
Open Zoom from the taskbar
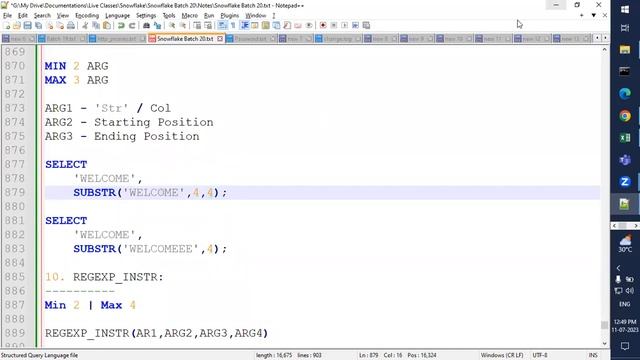(625, 182)
